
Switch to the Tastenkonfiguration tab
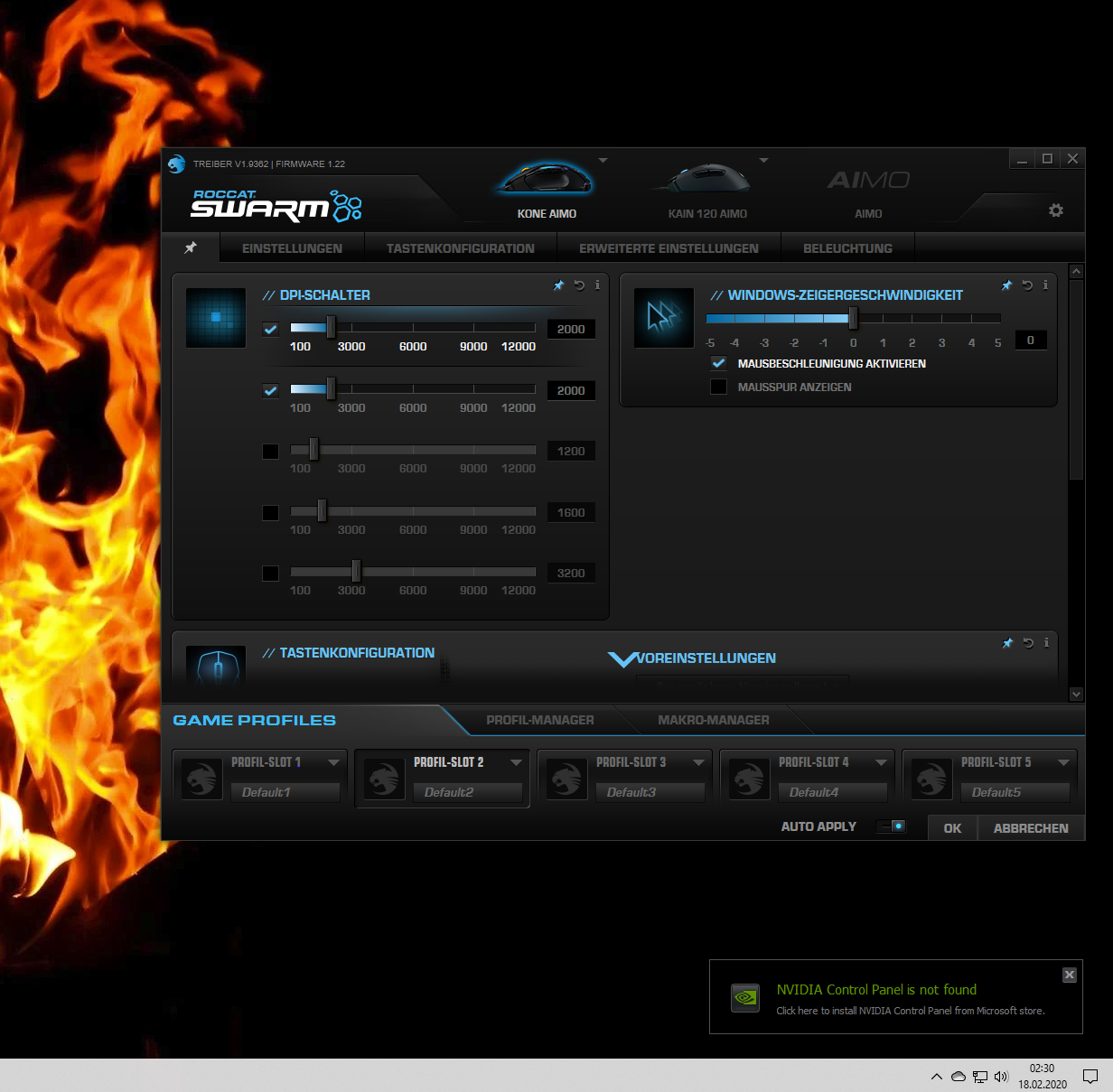point(461,248)
